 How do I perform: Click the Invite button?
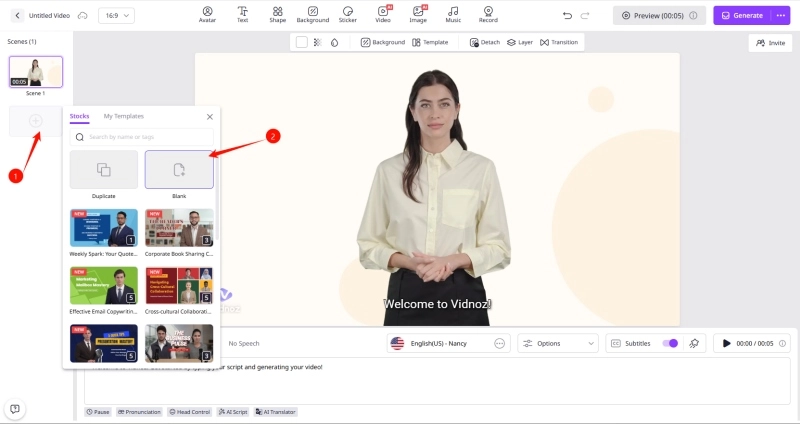(x=770, y=43)
